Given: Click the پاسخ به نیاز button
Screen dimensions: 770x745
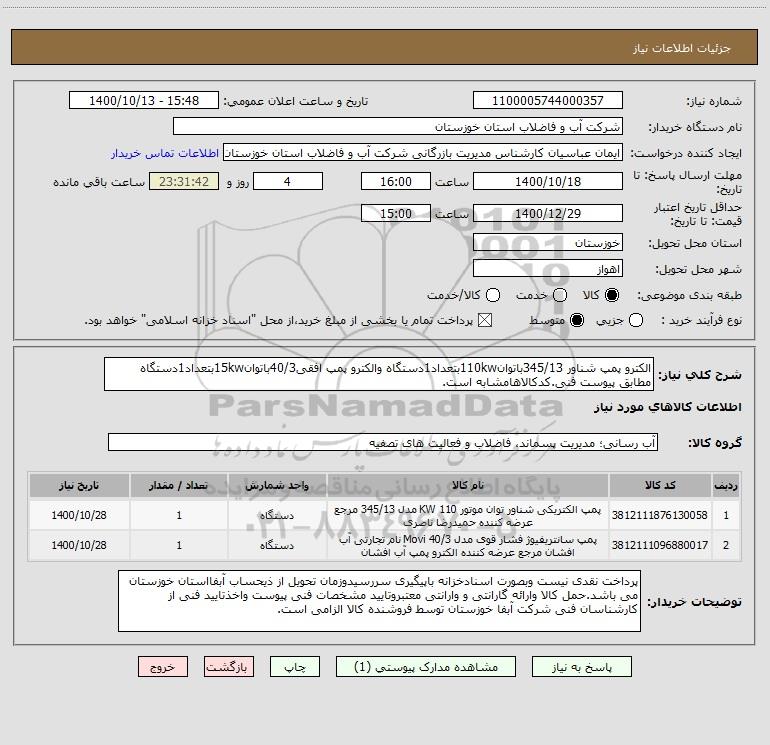Looking at the screenshot, I should 581,667.
